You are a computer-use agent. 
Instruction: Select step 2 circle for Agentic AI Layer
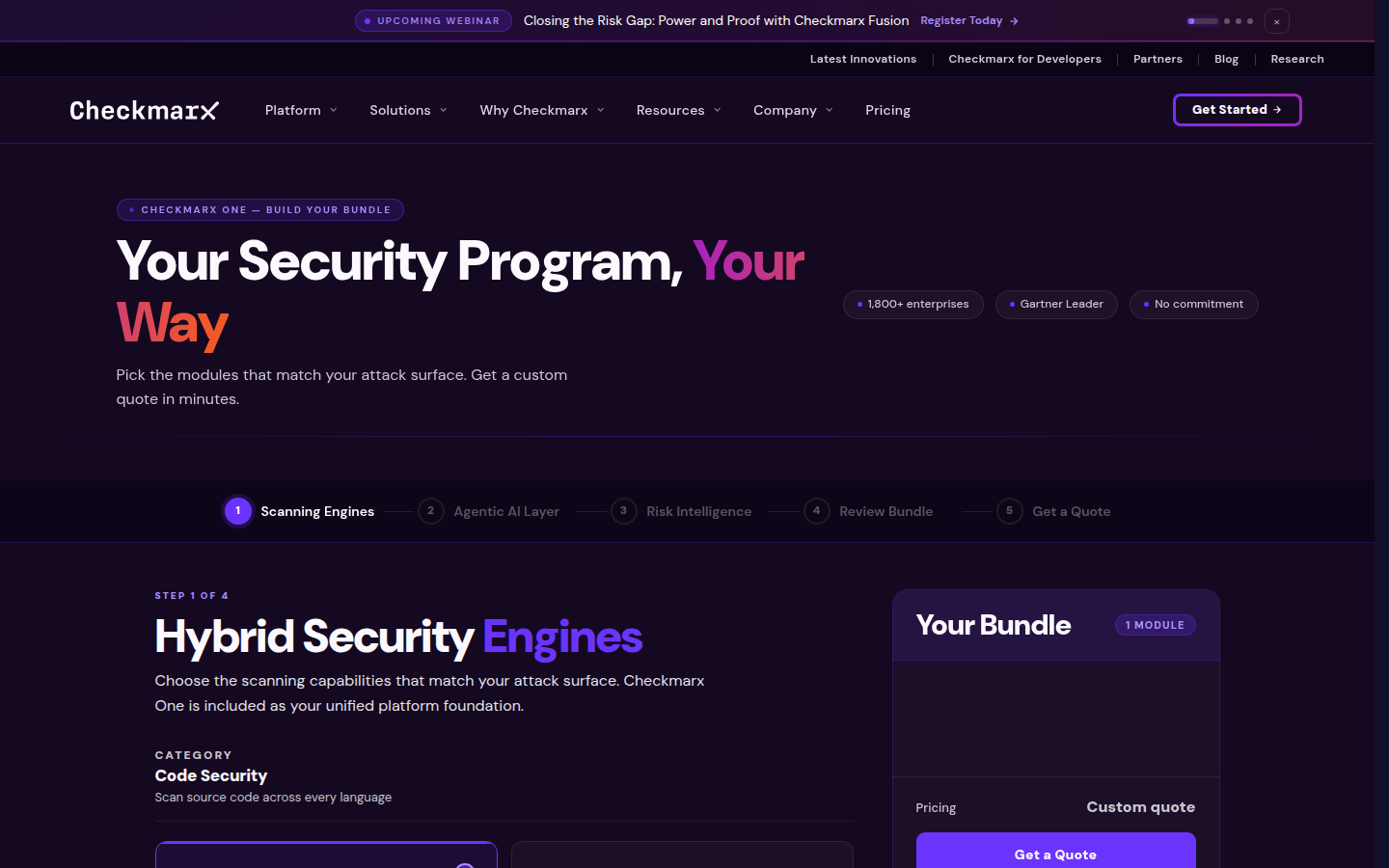click(x=430, y=511)
